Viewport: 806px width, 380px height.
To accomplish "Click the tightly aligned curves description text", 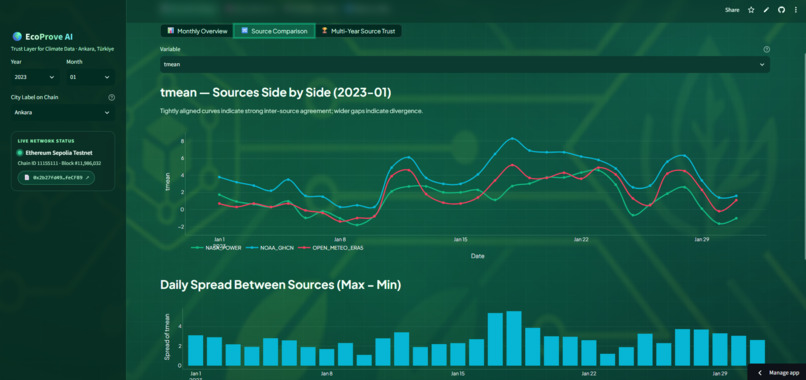I will click(291, 111).
